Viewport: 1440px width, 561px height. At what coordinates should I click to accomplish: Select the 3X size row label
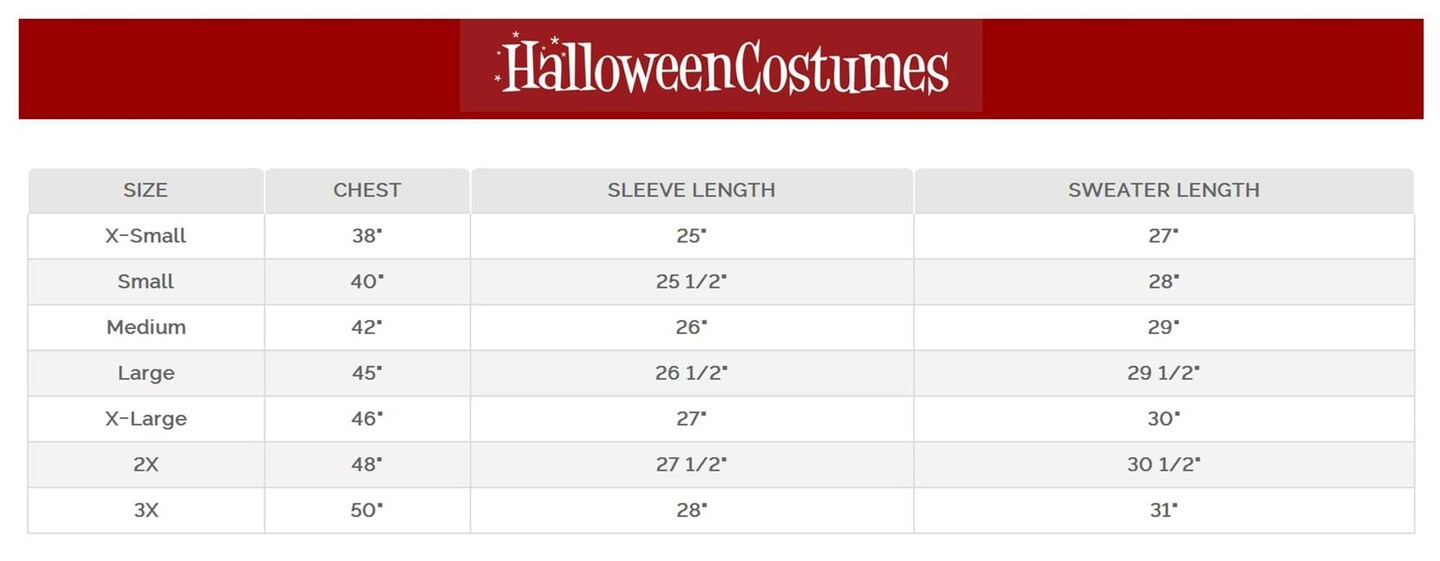146,510
